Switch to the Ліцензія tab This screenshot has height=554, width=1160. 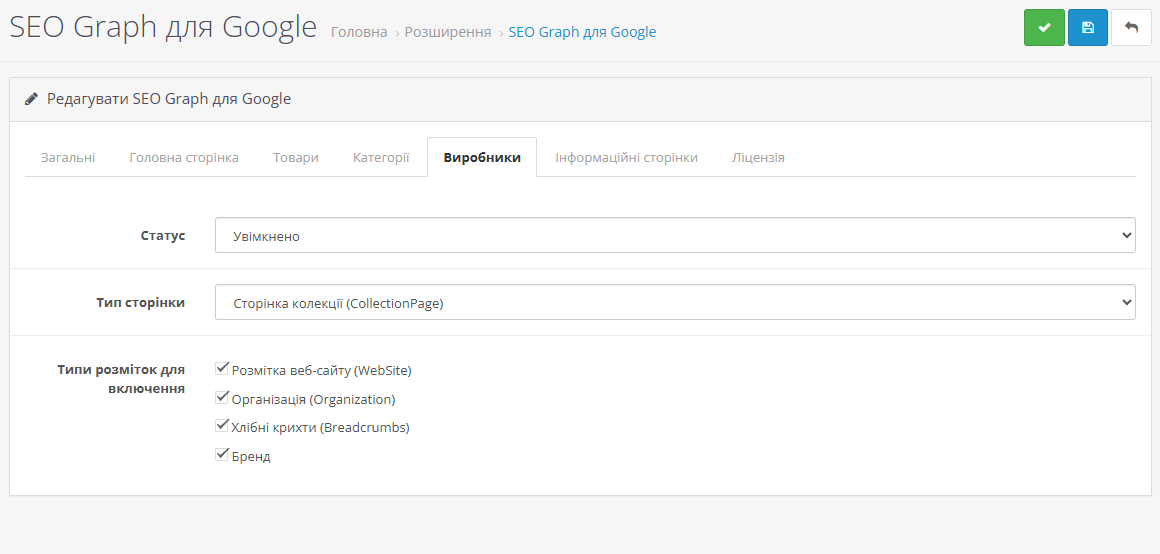tap(758, 158)
